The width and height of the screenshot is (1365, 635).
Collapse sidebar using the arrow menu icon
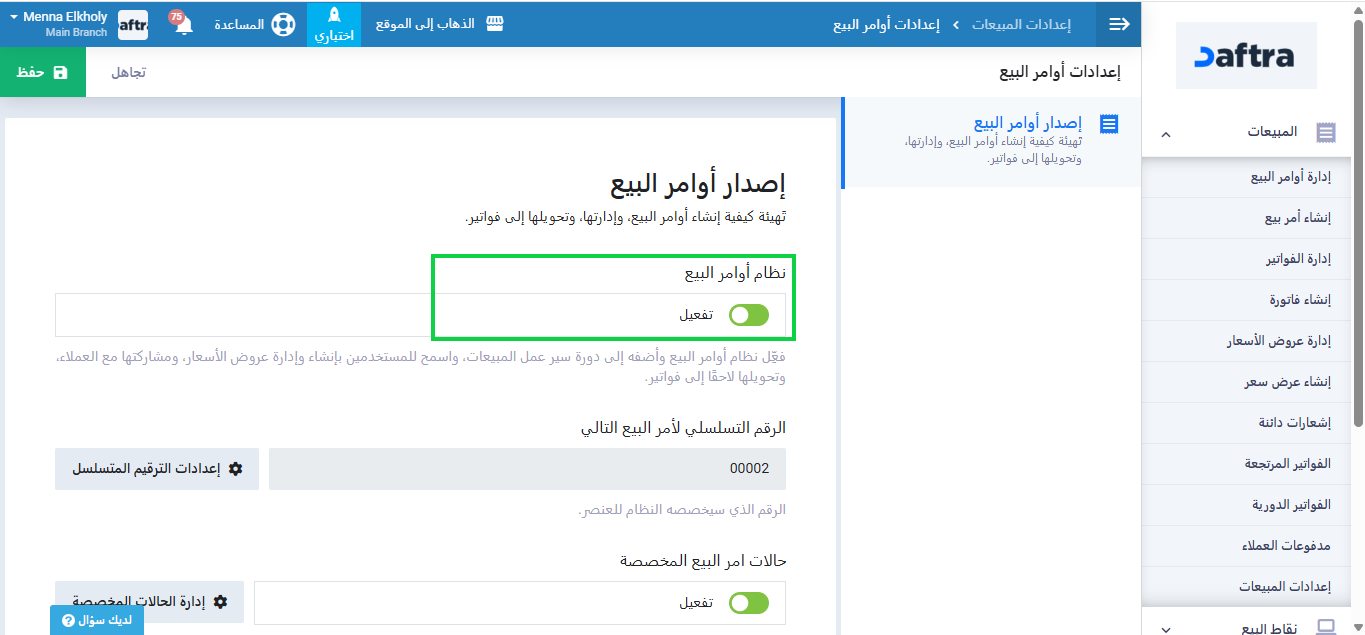(x=1118, y=24)
